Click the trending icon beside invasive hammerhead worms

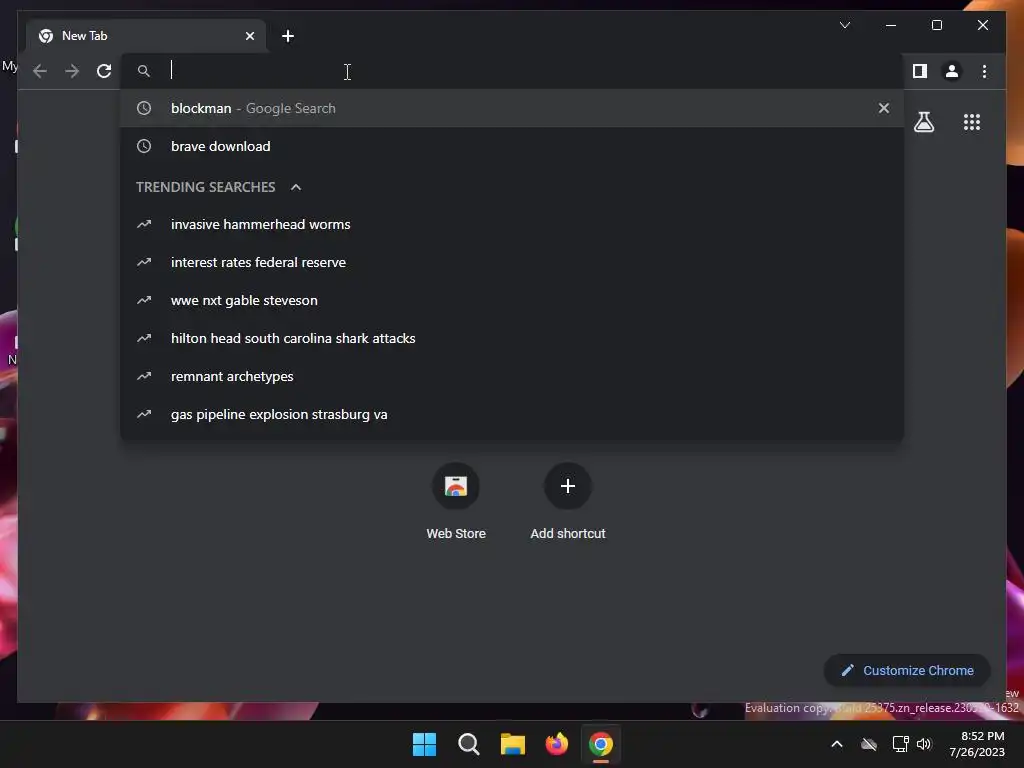click(x=144, y=224)
